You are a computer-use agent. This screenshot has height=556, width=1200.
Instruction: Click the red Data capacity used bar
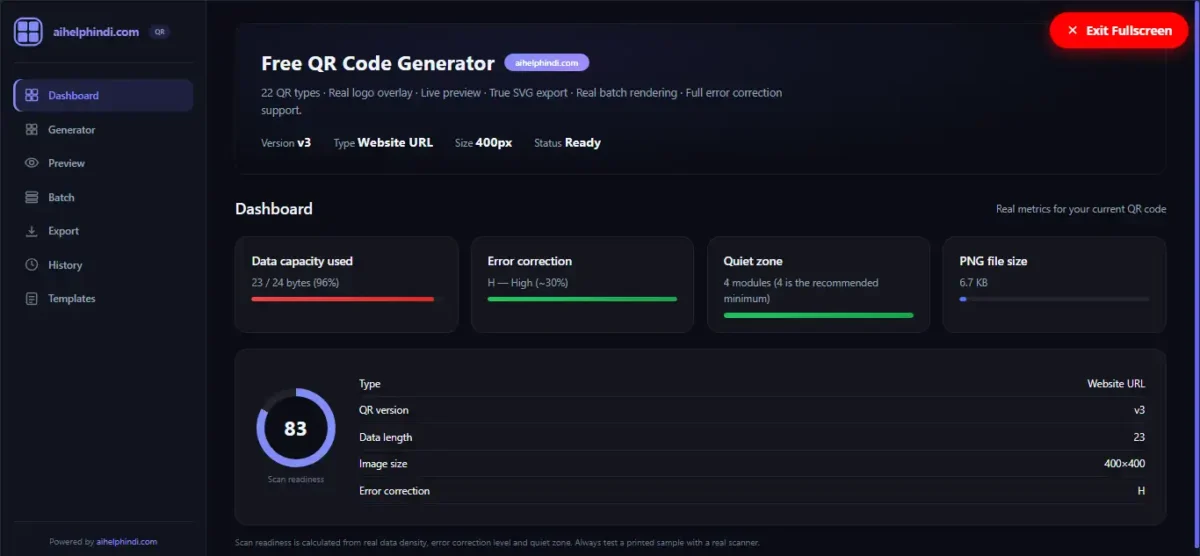point(343,299)
